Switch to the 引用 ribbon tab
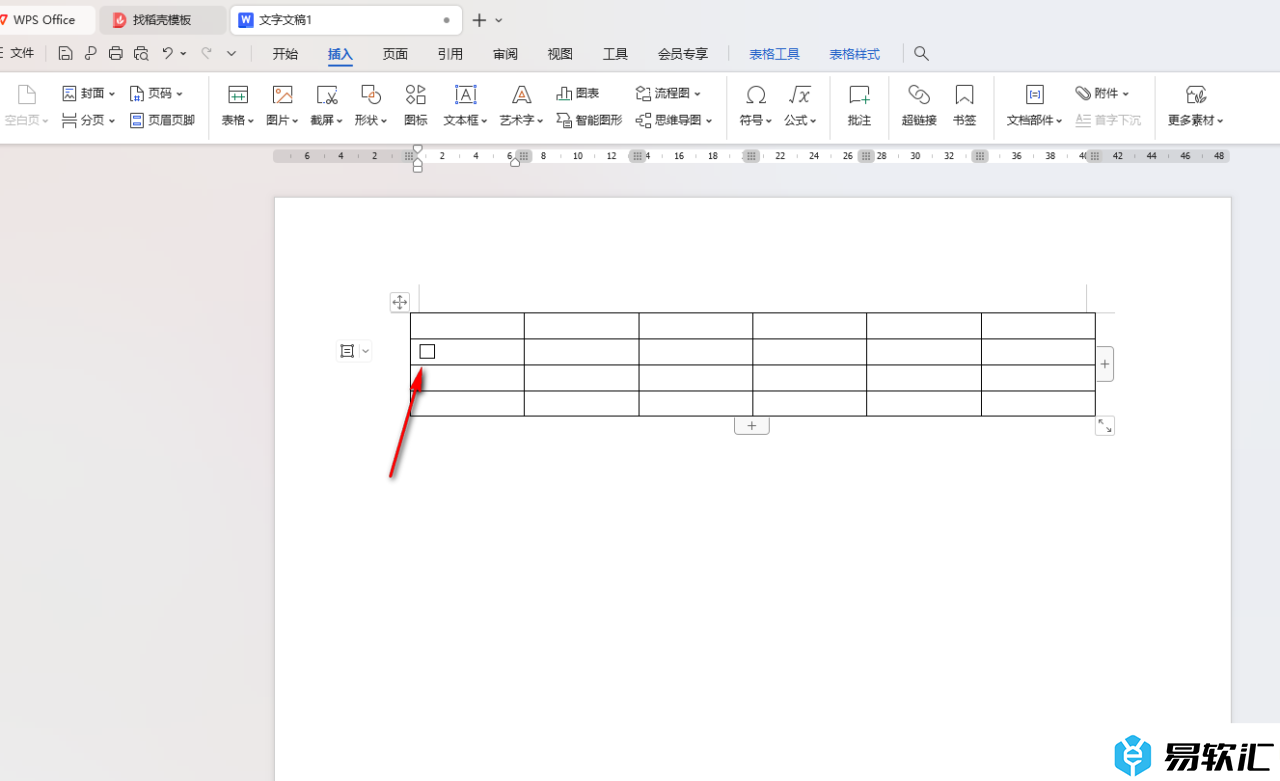This screenshot has height=781, width=1280. click(450, 54)
